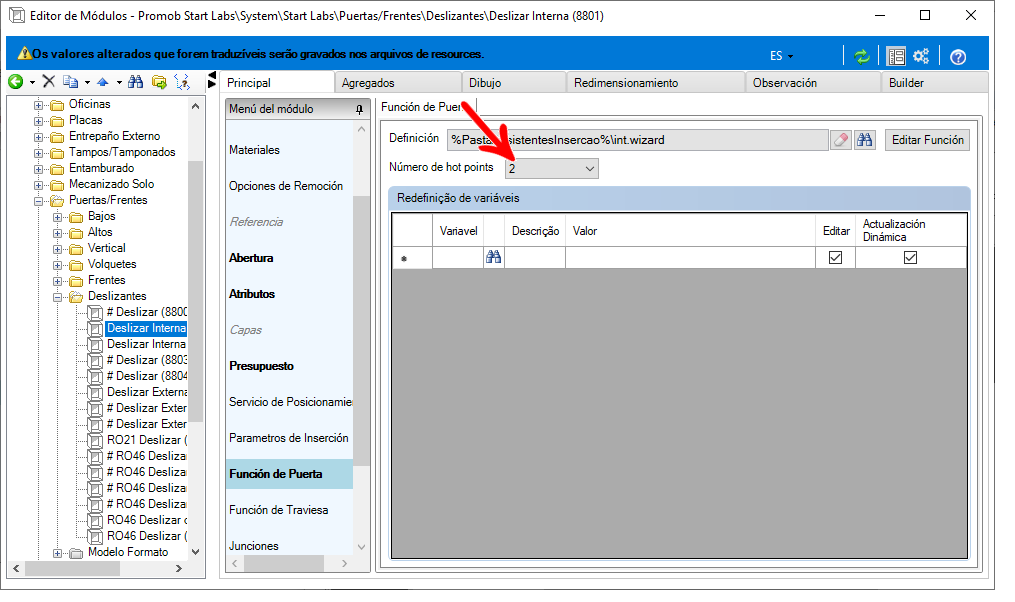The image size is (1015, 602).
Task: Select the Entrepaño Externo folder
Action: [115, 137]
